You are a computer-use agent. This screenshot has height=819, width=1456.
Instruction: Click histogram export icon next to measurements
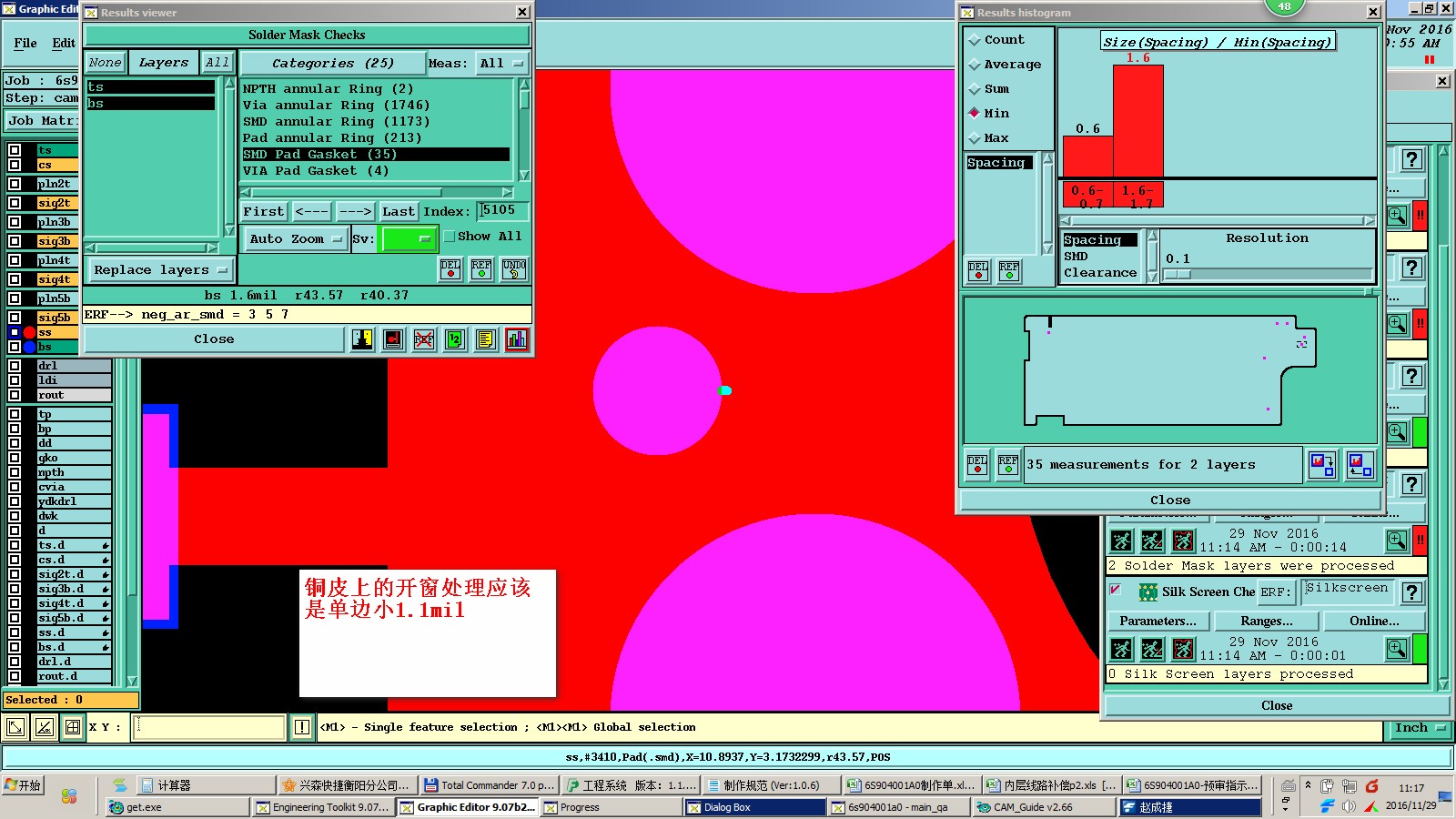[1322, 465]
